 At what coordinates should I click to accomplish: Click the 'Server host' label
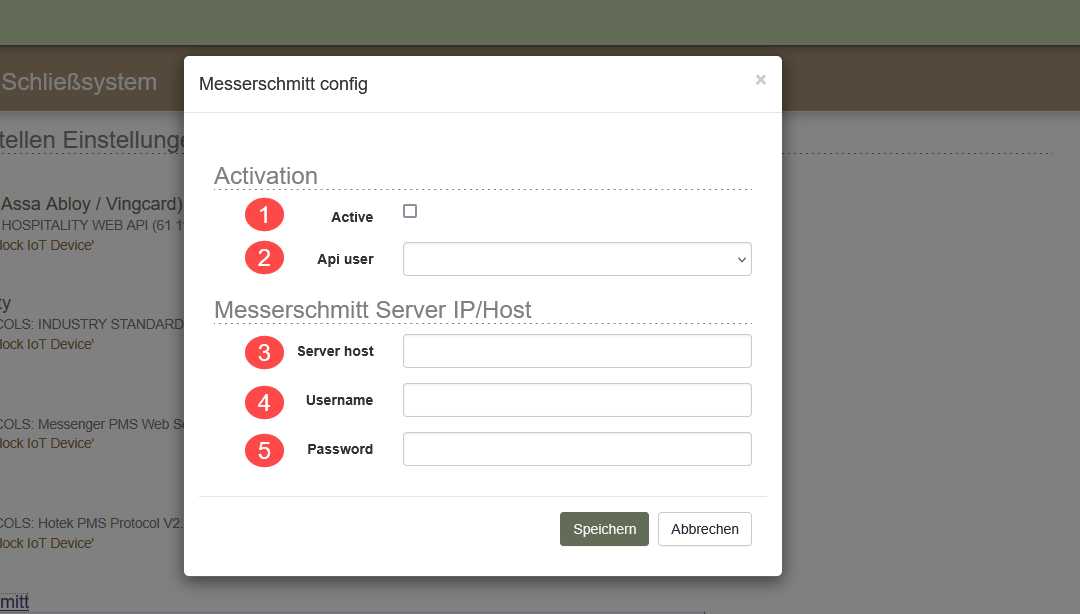click(x=335, y=351)
